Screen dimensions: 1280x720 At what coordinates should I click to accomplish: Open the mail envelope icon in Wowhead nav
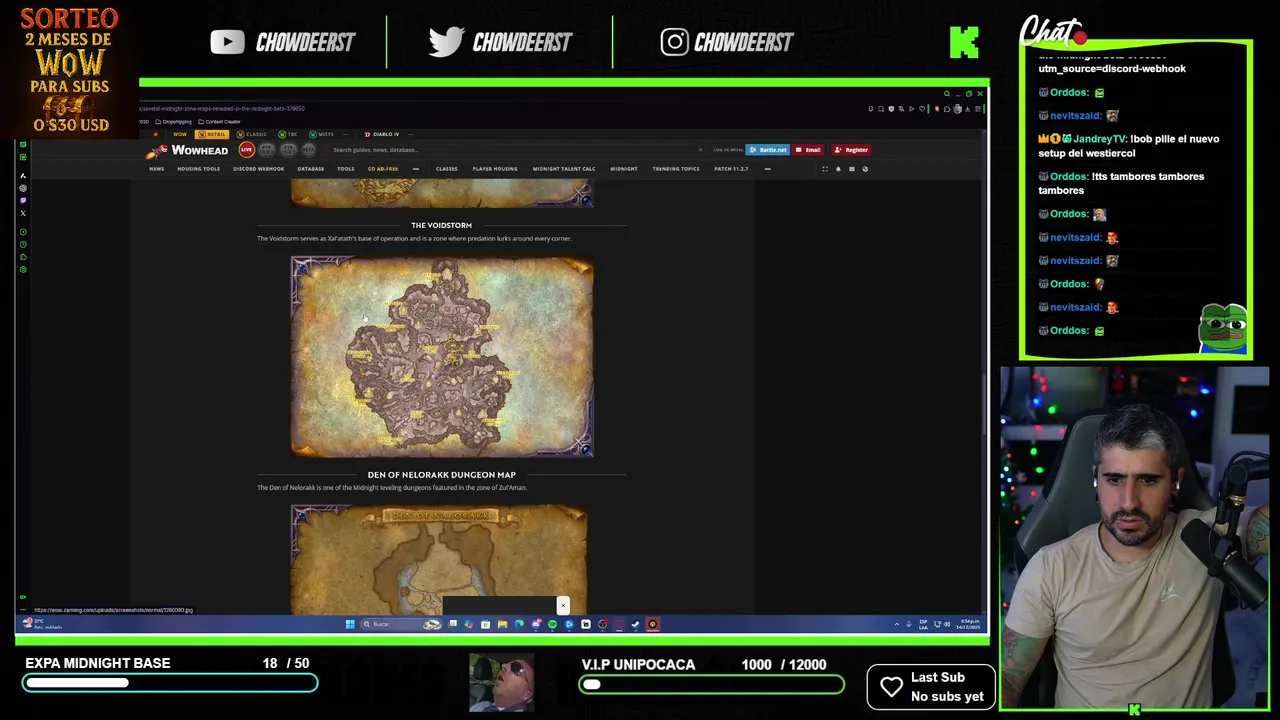coord(851,169)
